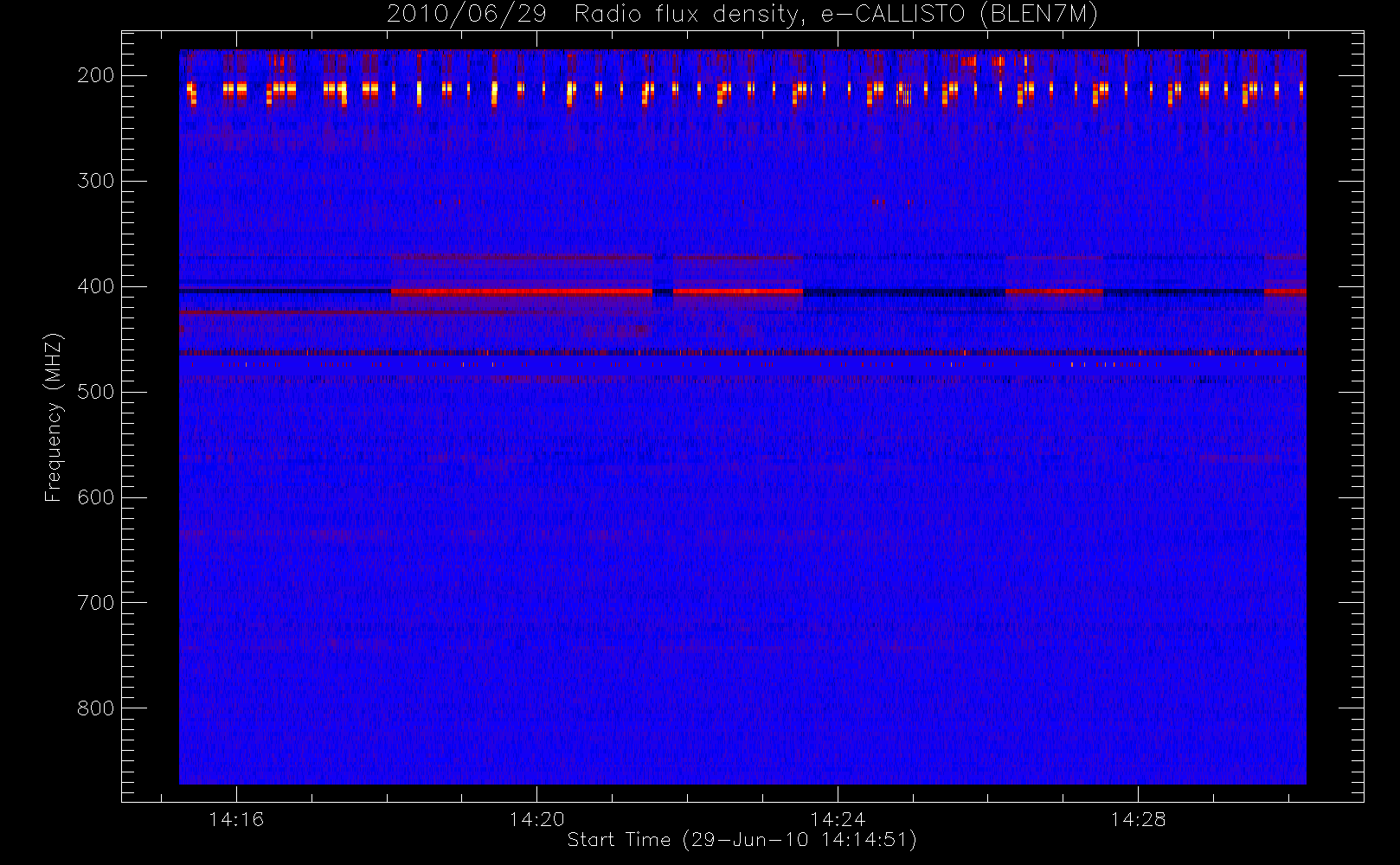Click the 300 frequency tick label

96,181
